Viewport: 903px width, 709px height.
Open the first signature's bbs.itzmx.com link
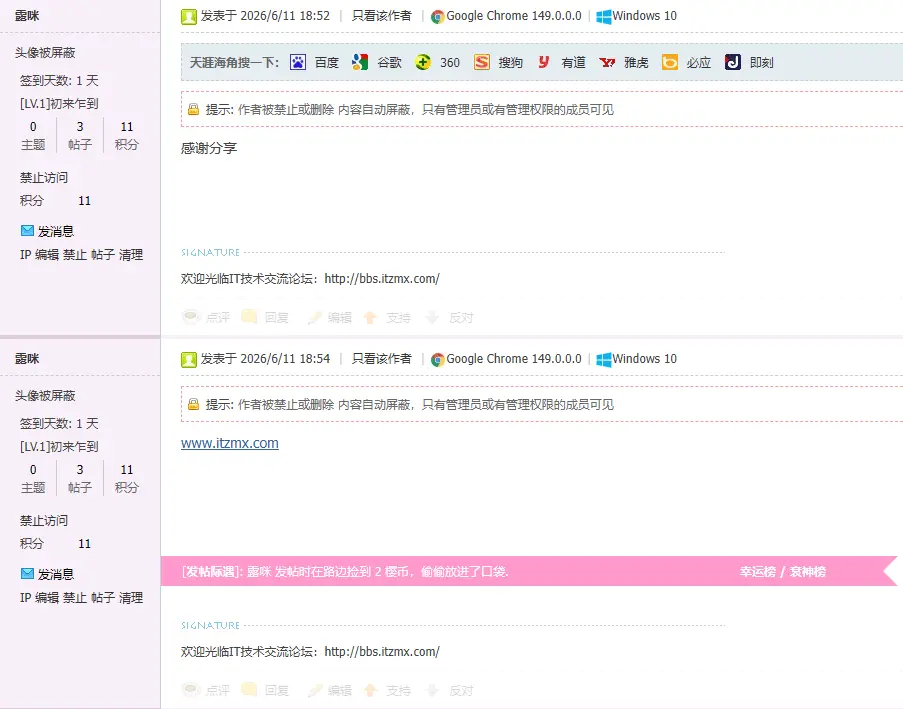pyautogui.click(x=382, y=279)
